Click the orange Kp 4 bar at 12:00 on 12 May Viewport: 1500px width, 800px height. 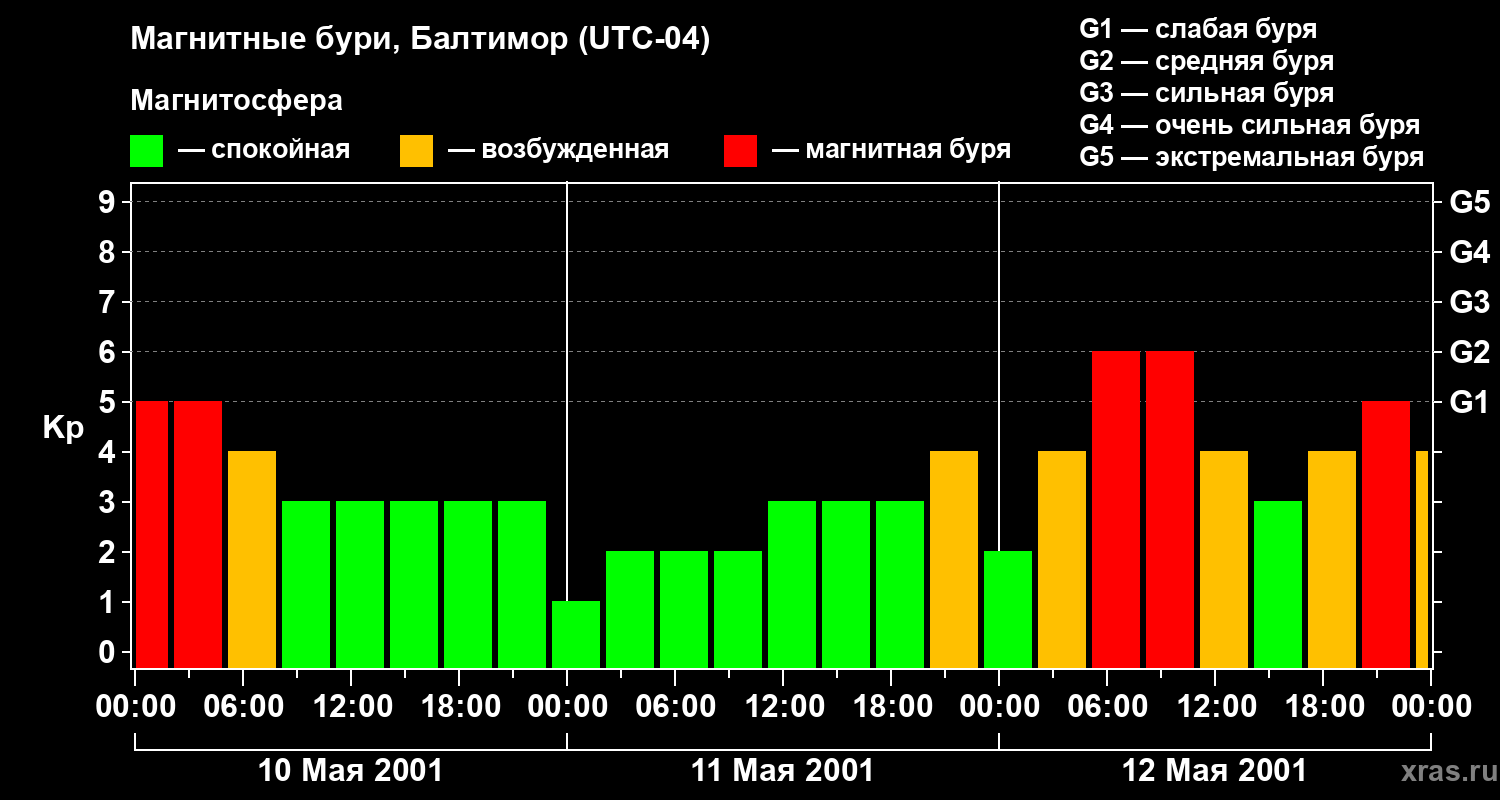pyautogui.click(x=1224, y=559)
